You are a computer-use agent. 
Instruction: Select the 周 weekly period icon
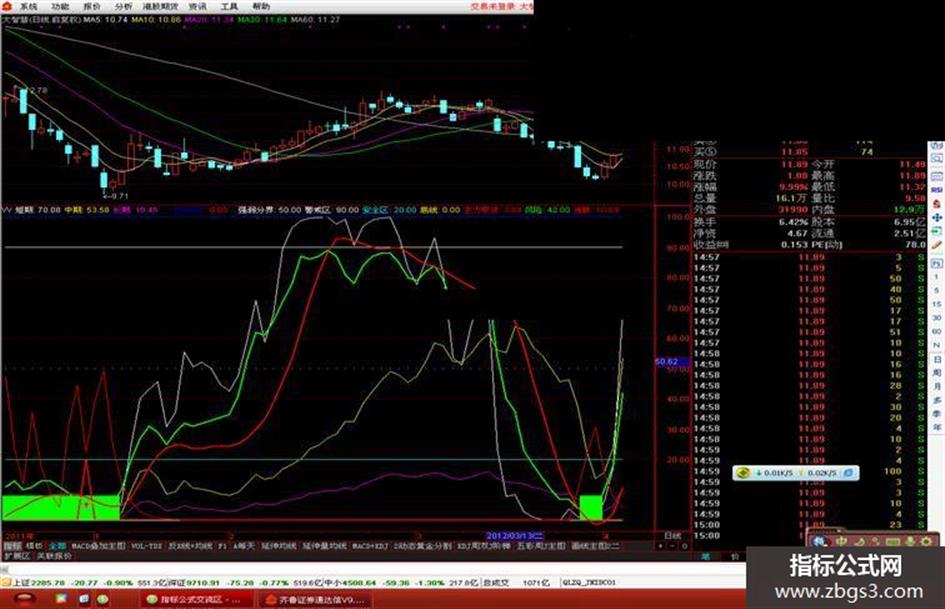click(x=937, y=373)
